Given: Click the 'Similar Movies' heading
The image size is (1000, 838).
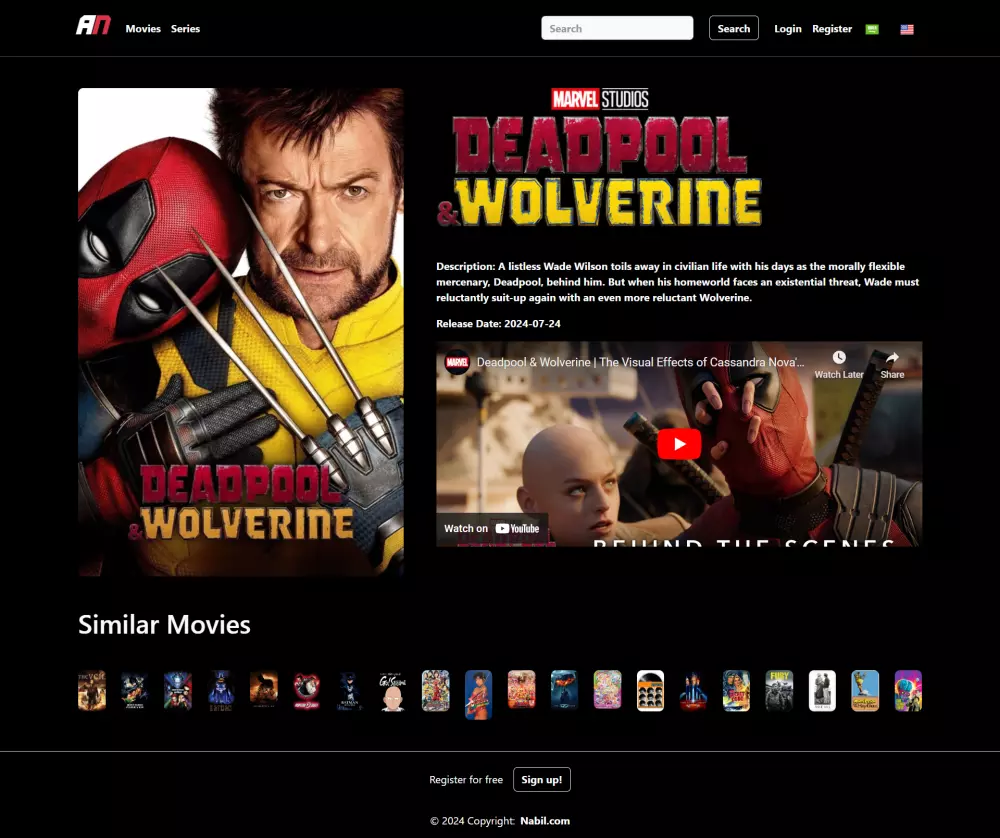Looking at the screenshot, I should click(164, 625).
